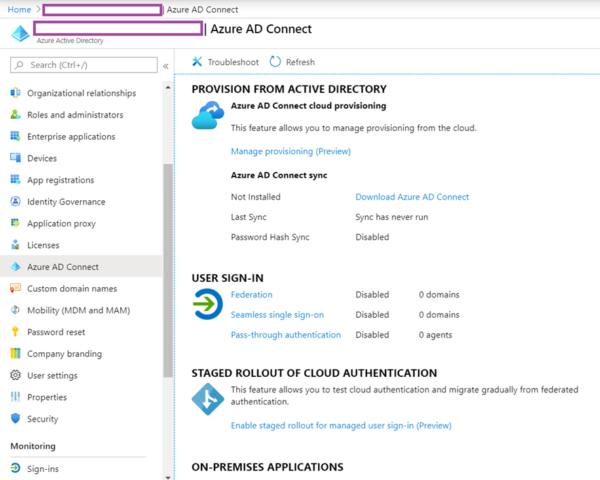The height and width of the screenshot is (480, 600).
Task: Click the Troubleshoot wrench icon
Action: tap(197, 62)
